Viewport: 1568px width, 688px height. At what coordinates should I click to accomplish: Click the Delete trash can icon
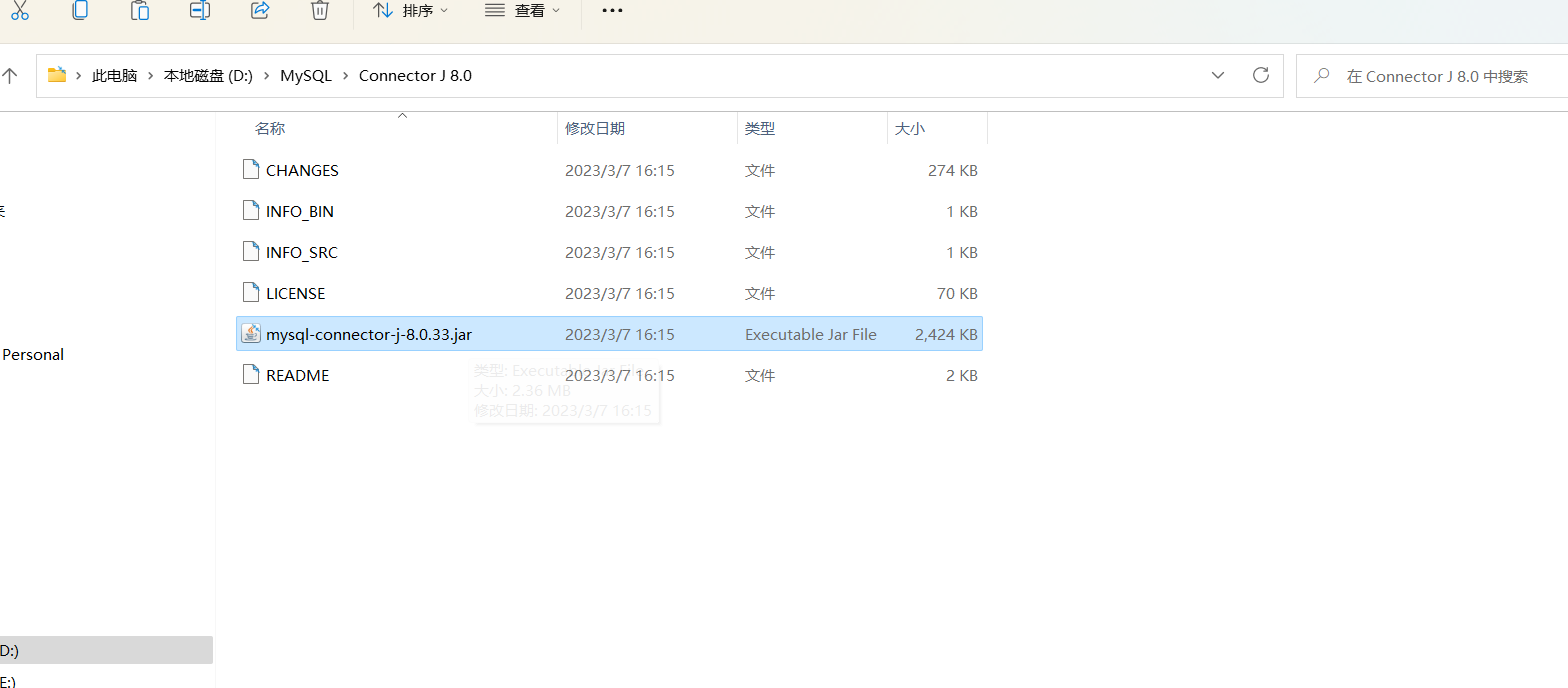point(319,10)
